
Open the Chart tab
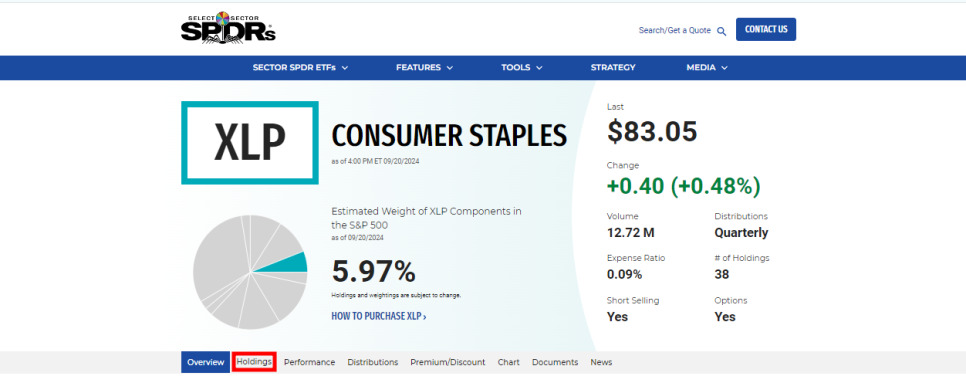coord(509,362)
